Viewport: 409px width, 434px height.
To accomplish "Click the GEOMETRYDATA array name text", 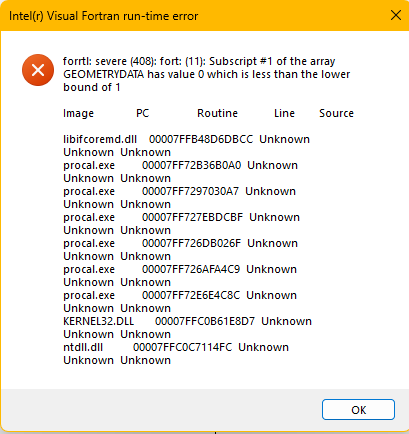I will 104,74.
